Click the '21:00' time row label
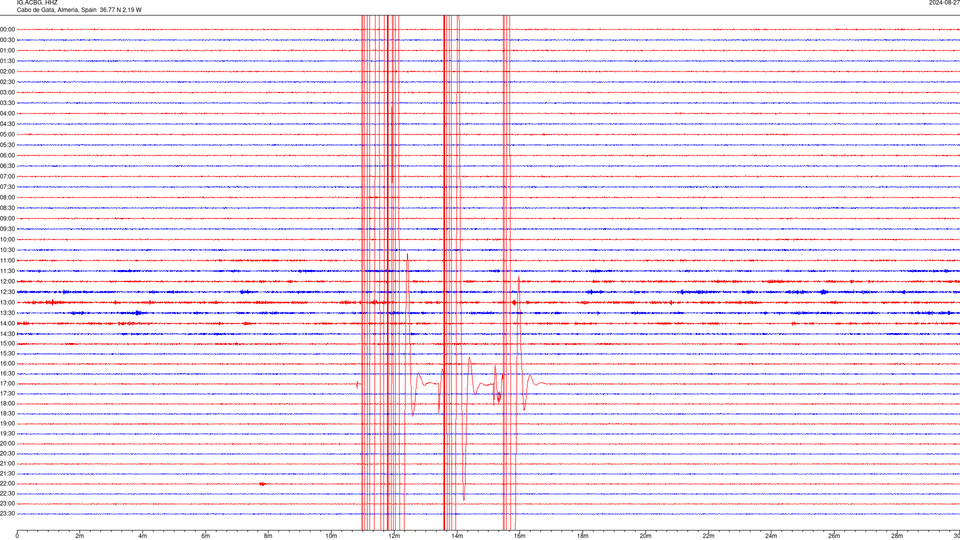The image size is (960, 540). (x=7, y=463)
